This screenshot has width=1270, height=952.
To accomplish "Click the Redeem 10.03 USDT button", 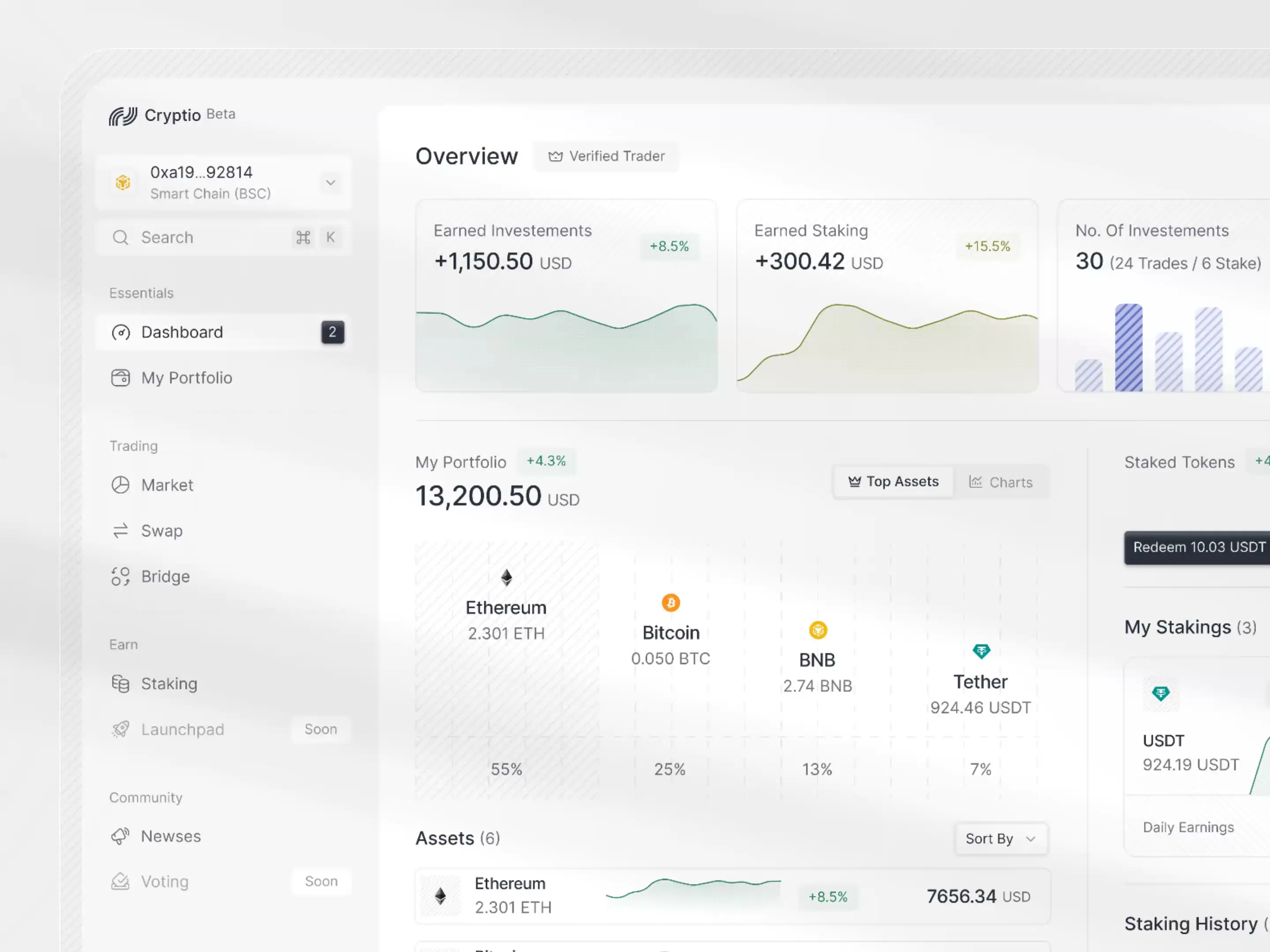I will click(x=1198, y=547).
